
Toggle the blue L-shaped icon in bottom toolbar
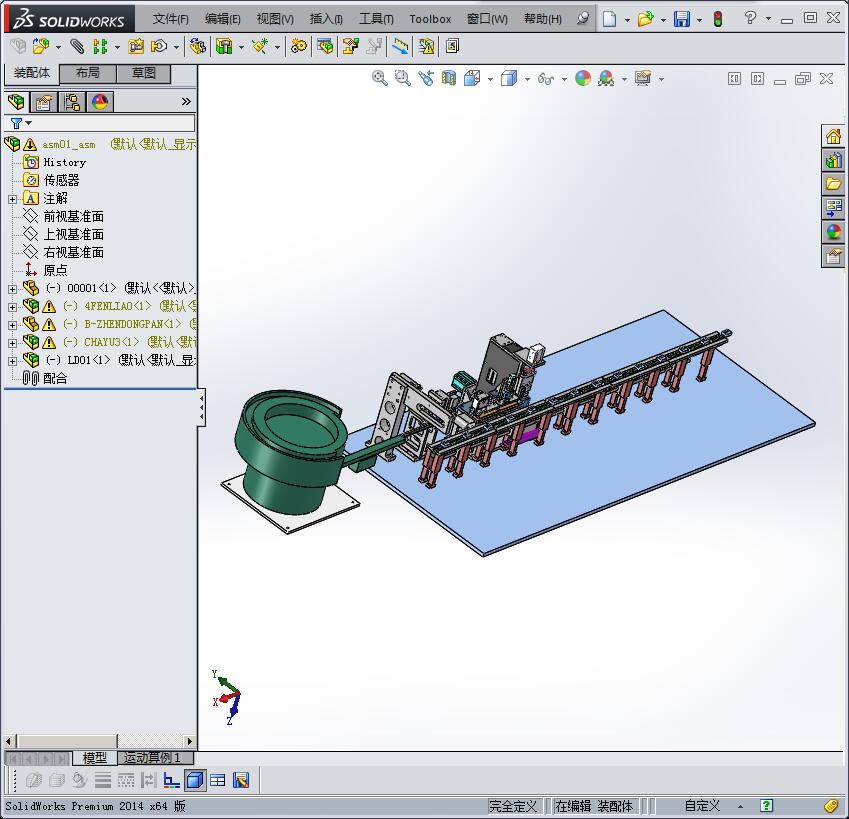pos(172,780)
